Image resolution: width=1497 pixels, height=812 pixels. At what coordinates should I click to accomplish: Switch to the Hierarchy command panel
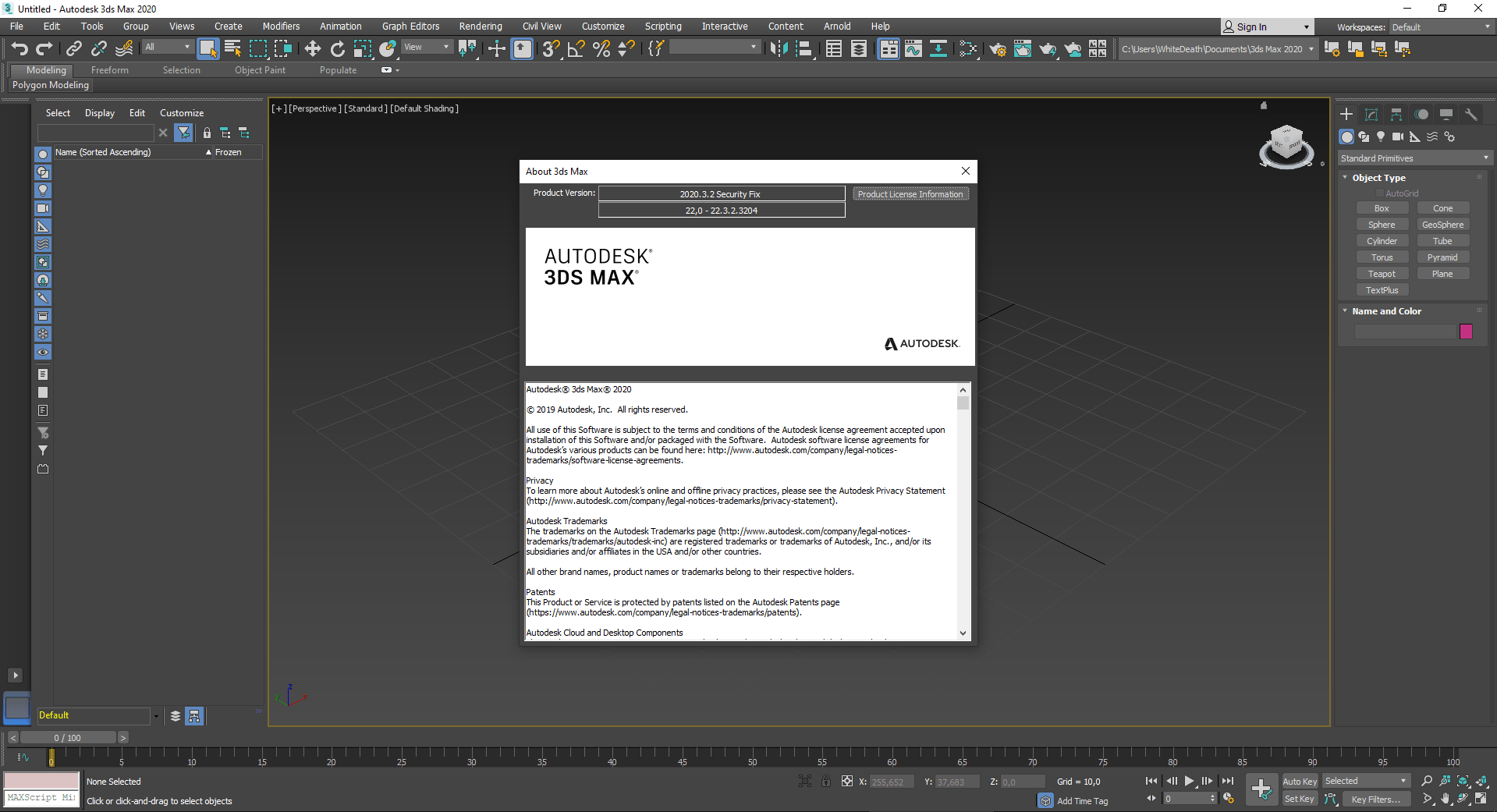1396,115
